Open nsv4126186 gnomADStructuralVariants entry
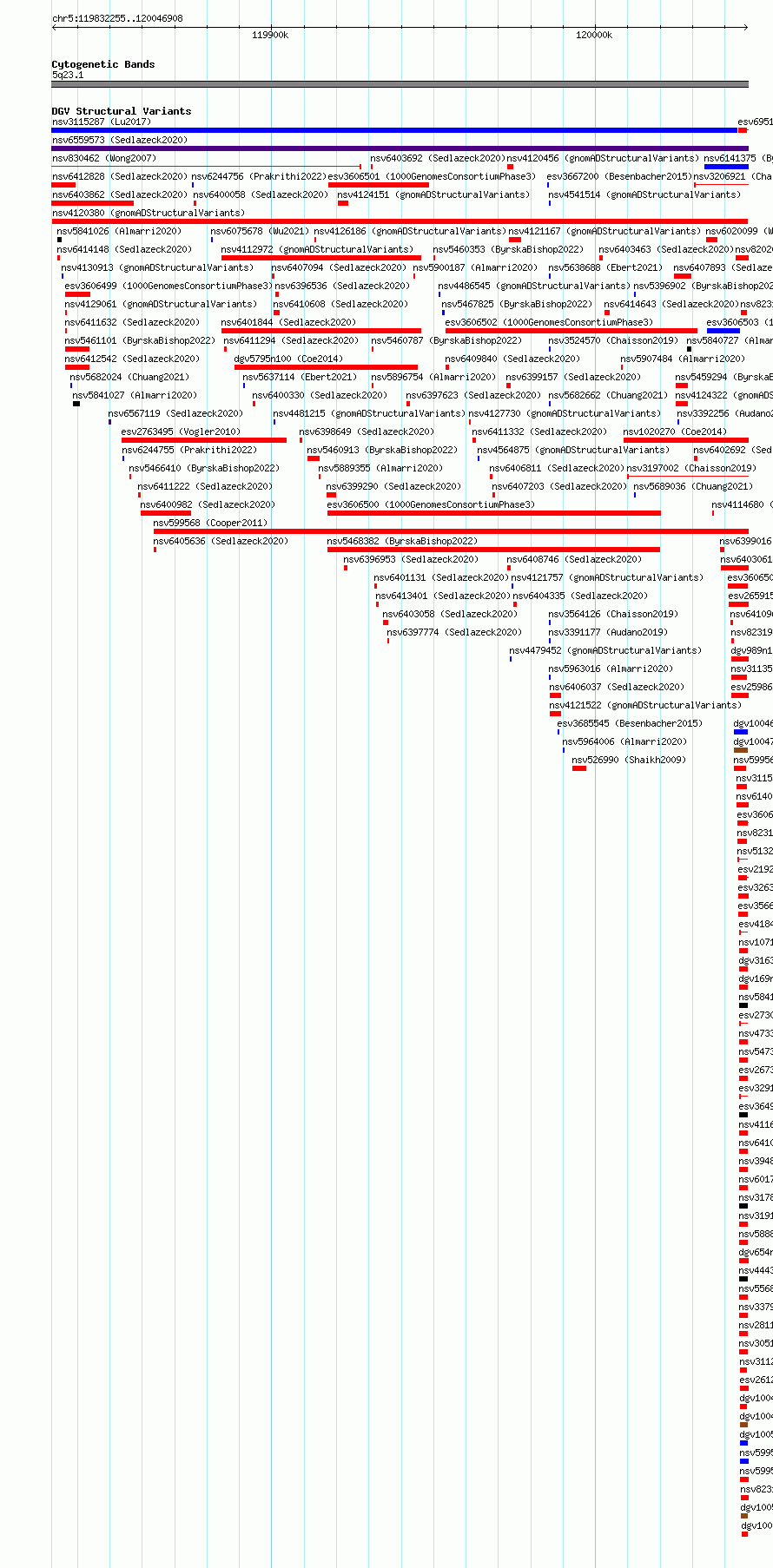 coord(410,231)
